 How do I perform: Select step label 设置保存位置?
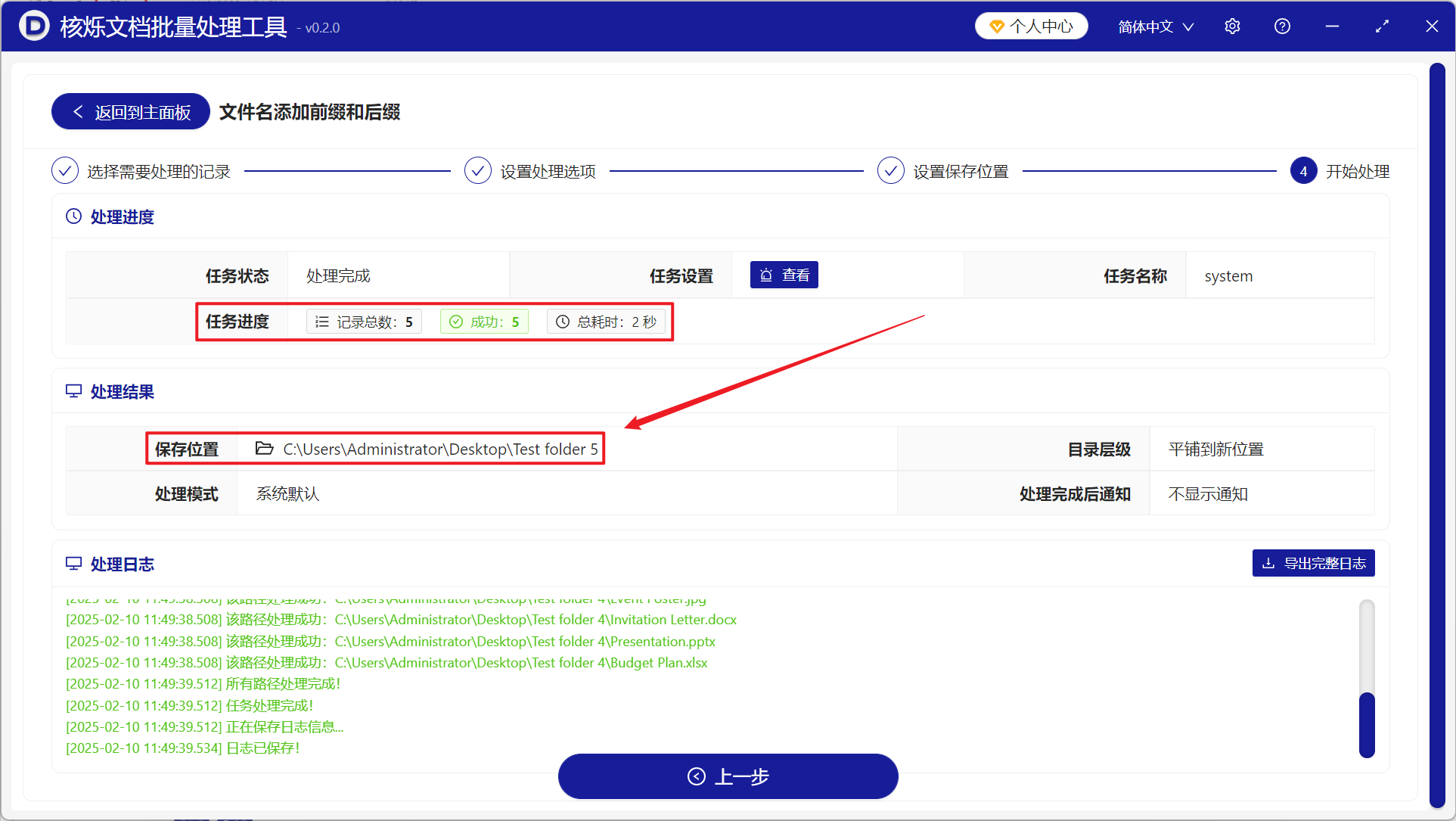pos(961,172)
